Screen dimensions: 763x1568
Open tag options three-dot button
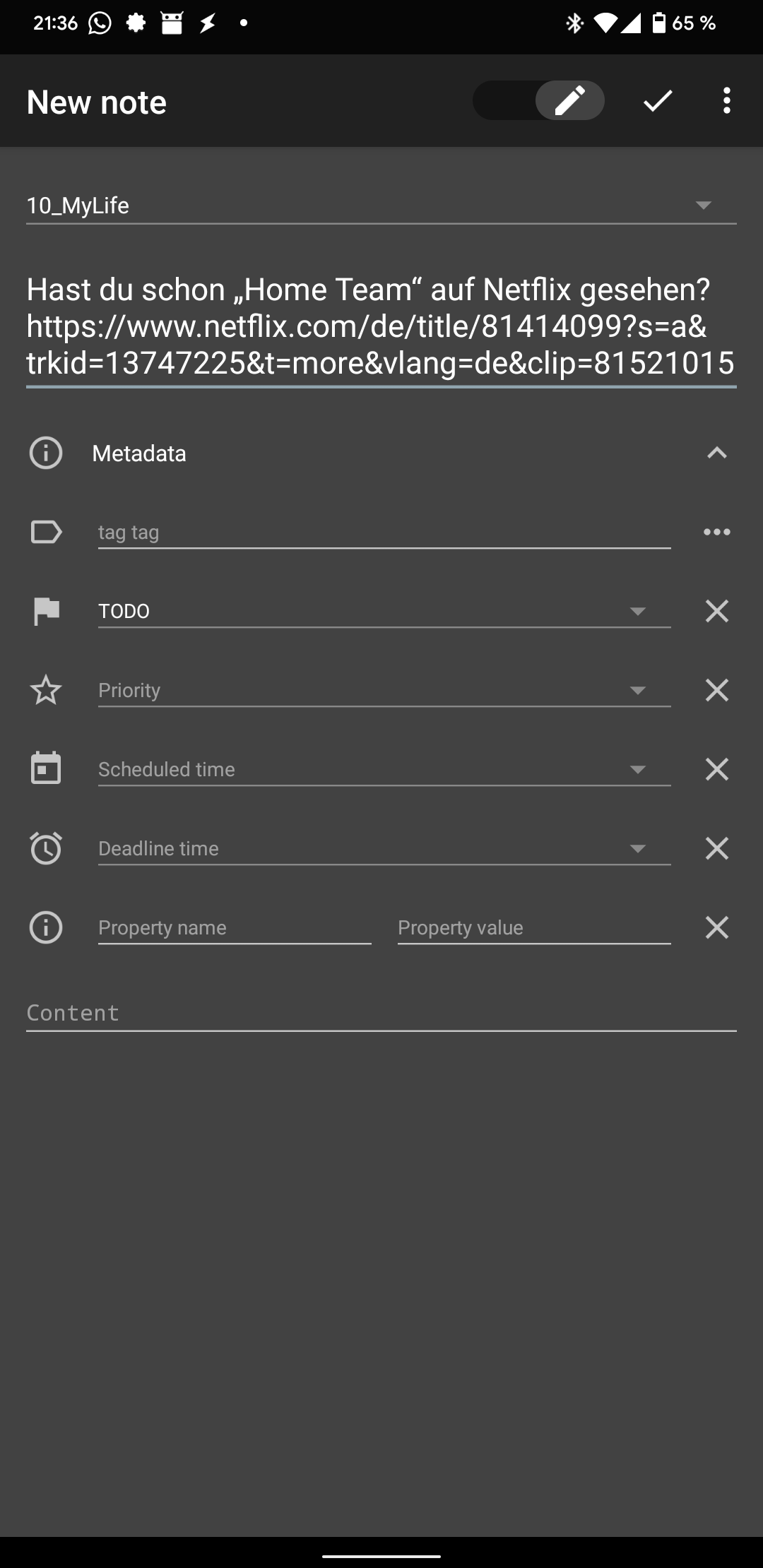(x=716, y=532)
